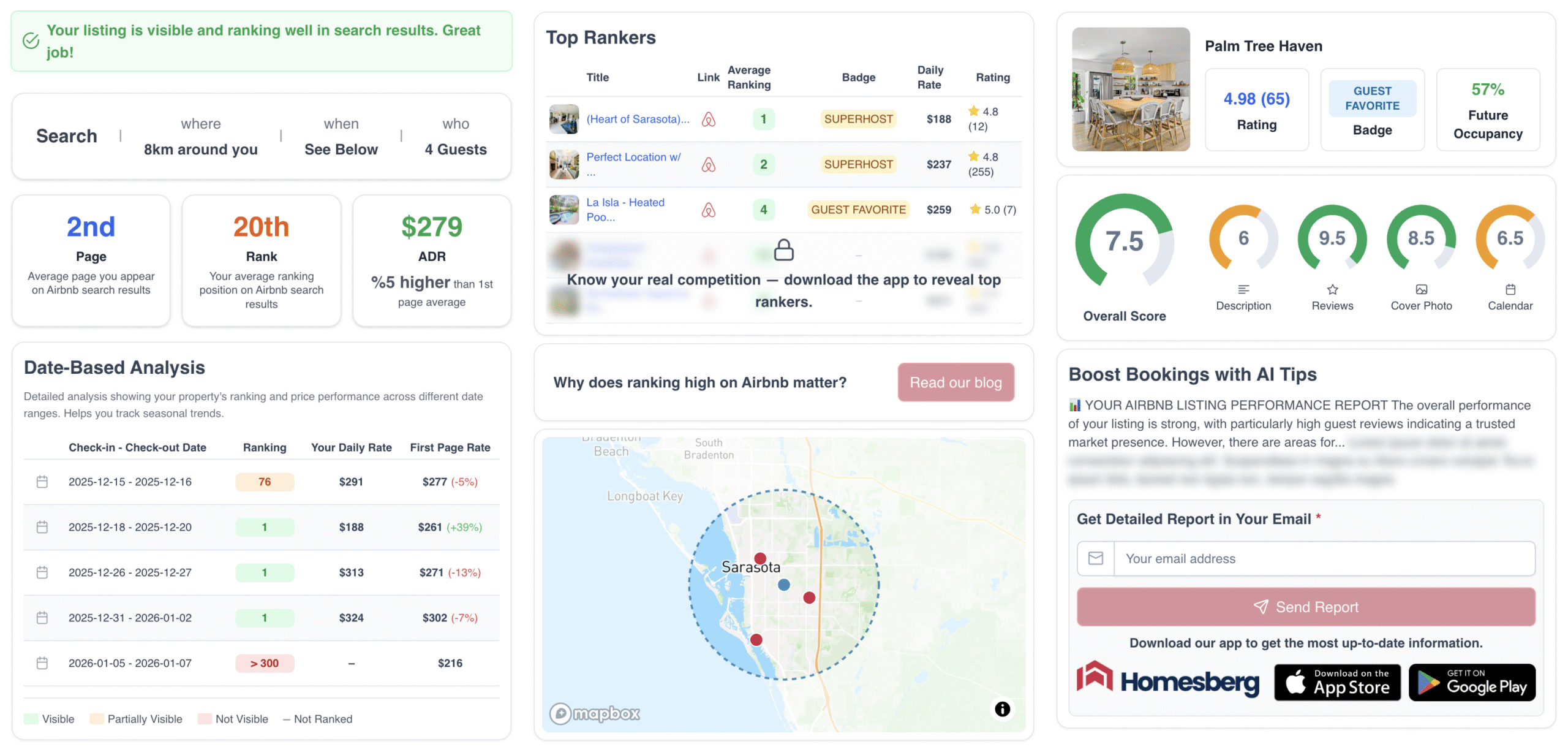Click the green checkmark in the success banner

29,40
